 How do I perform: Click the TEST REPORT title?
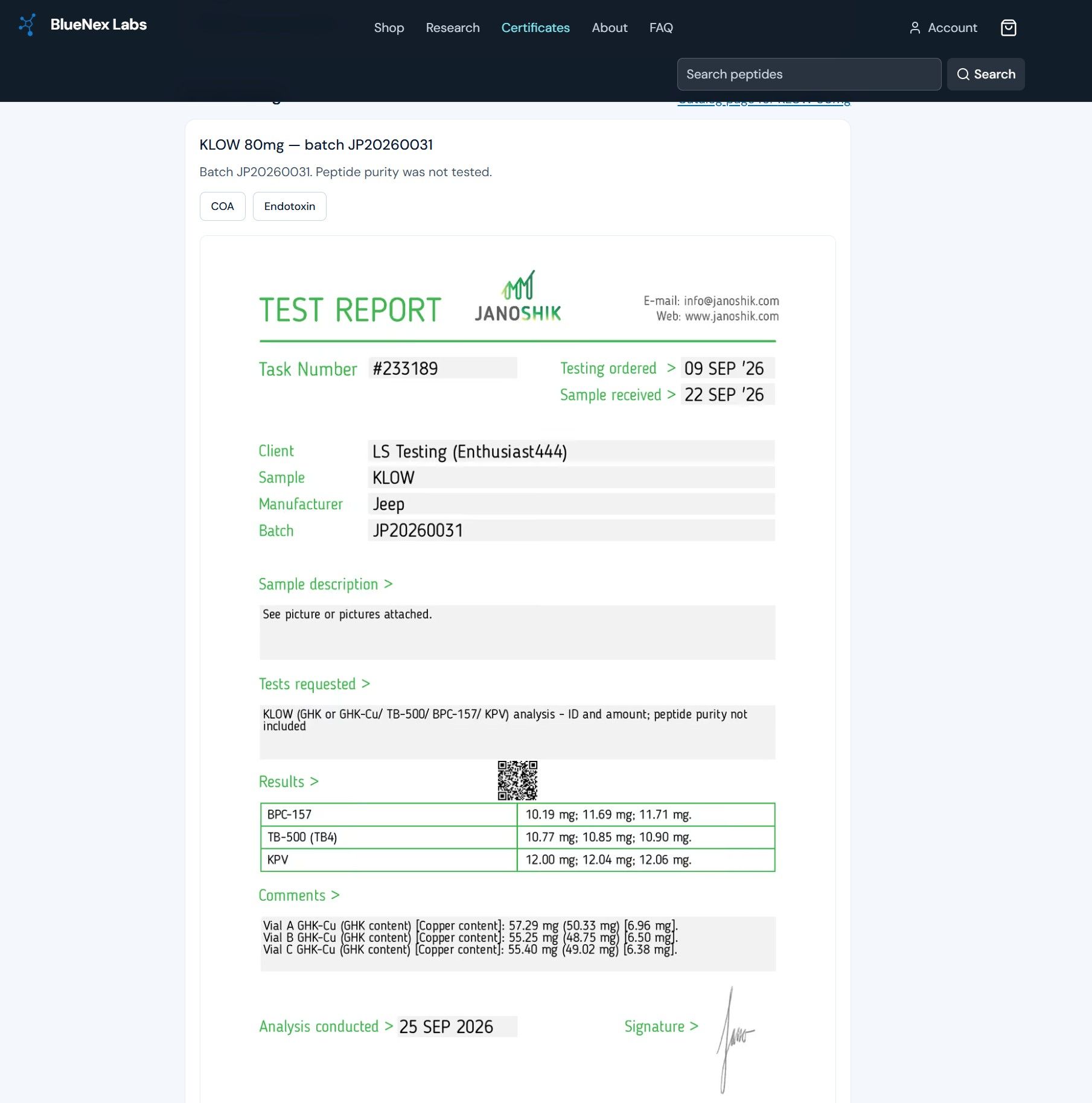[350, 310]
